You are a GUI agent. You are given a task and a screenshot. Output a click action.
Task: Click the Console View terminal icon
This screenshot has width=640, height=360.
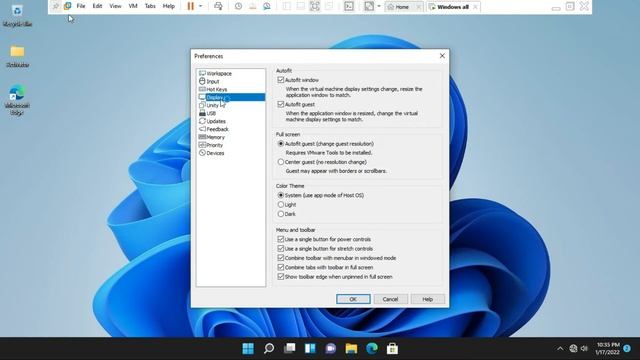click(x=349, y=6)
